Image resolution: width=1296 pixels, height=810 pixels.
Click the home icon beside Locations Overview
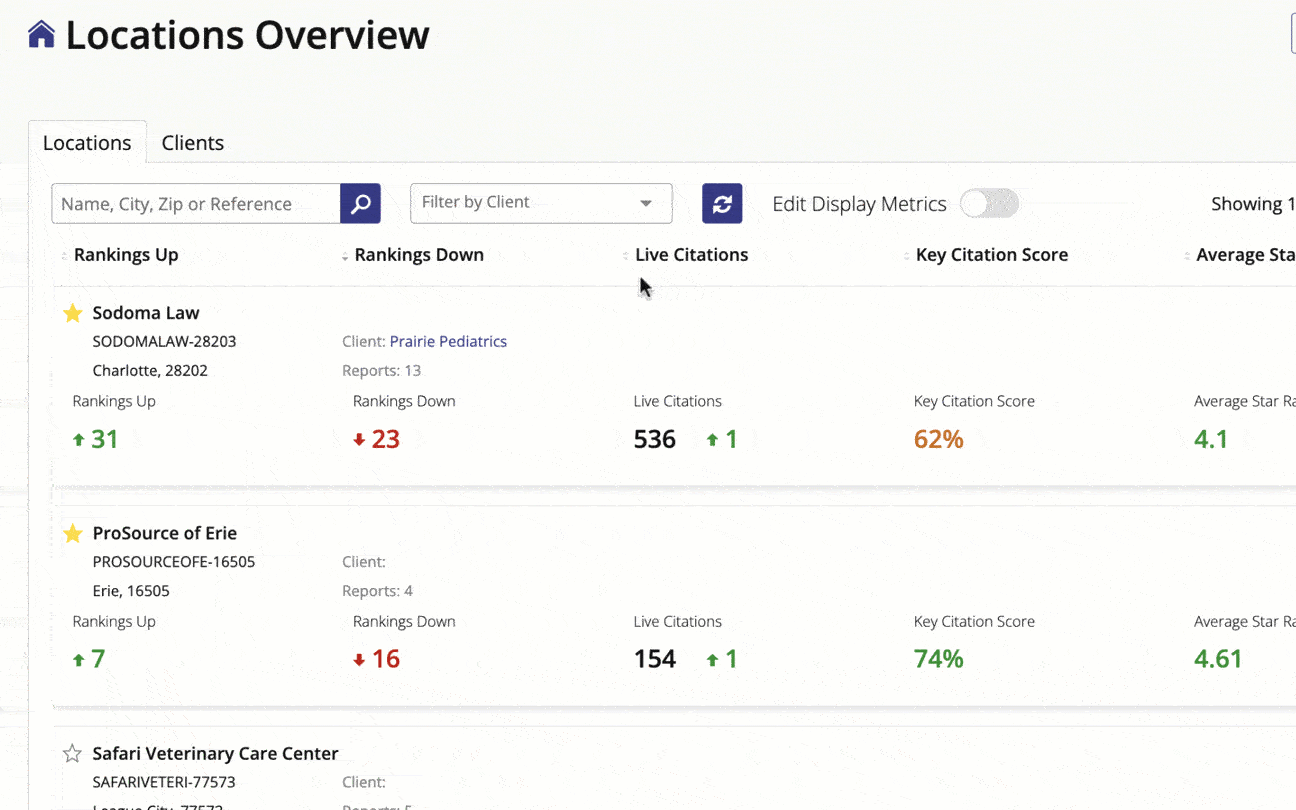coord(41,35)
